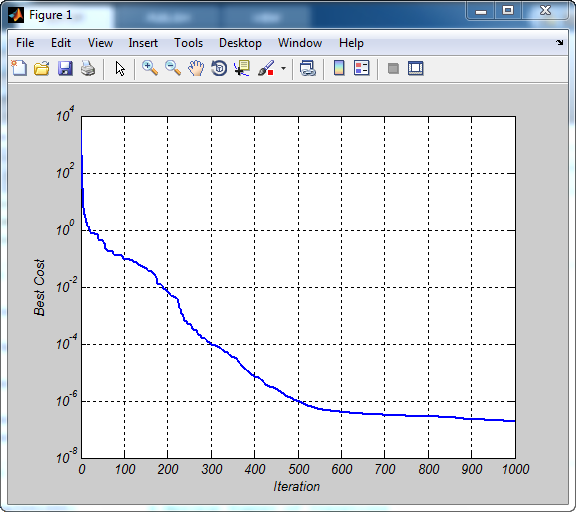Open a file with the folder icon
The width and height of the screenshot is (576, 512).
(x=42, y=68)
